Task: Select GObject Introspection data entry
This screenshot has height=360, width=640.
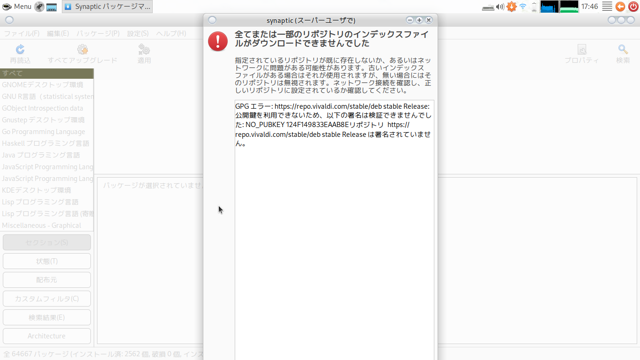Action: (47, 108)
